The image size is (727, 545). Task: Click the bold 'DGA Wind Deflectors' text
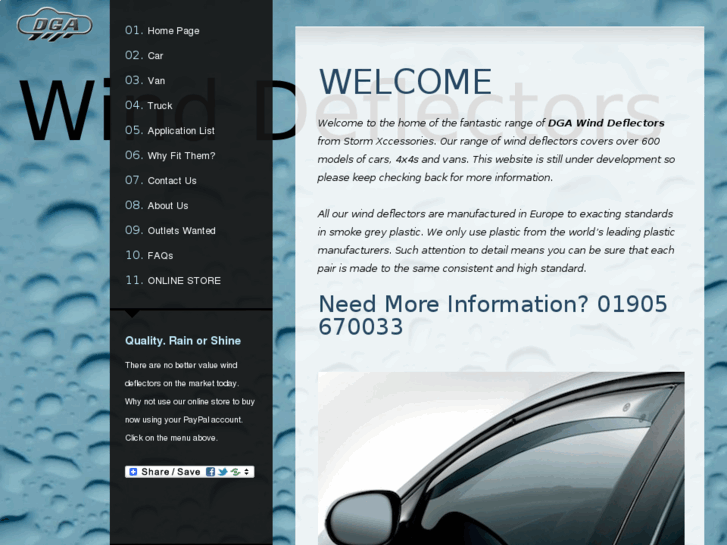coord(606,123)
